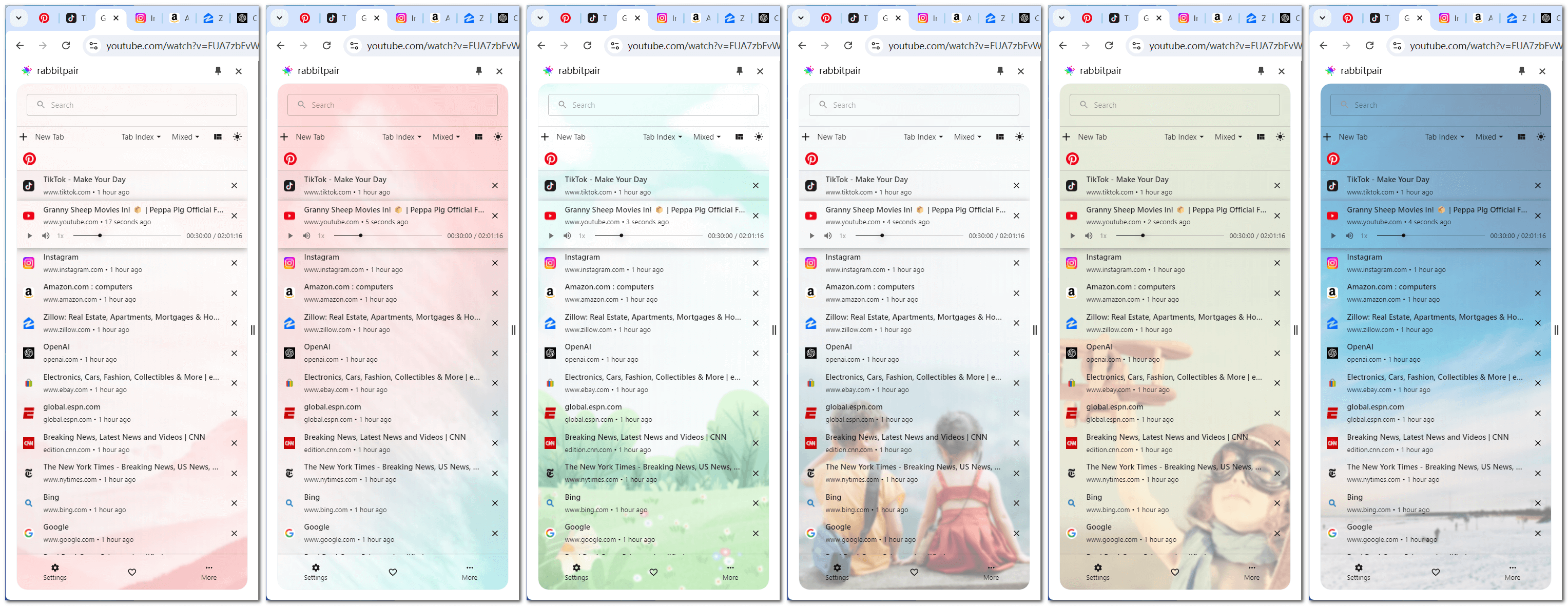
Task: Select Zillow browser tab in rightmost window
Action: click(x=1515, y=18)
